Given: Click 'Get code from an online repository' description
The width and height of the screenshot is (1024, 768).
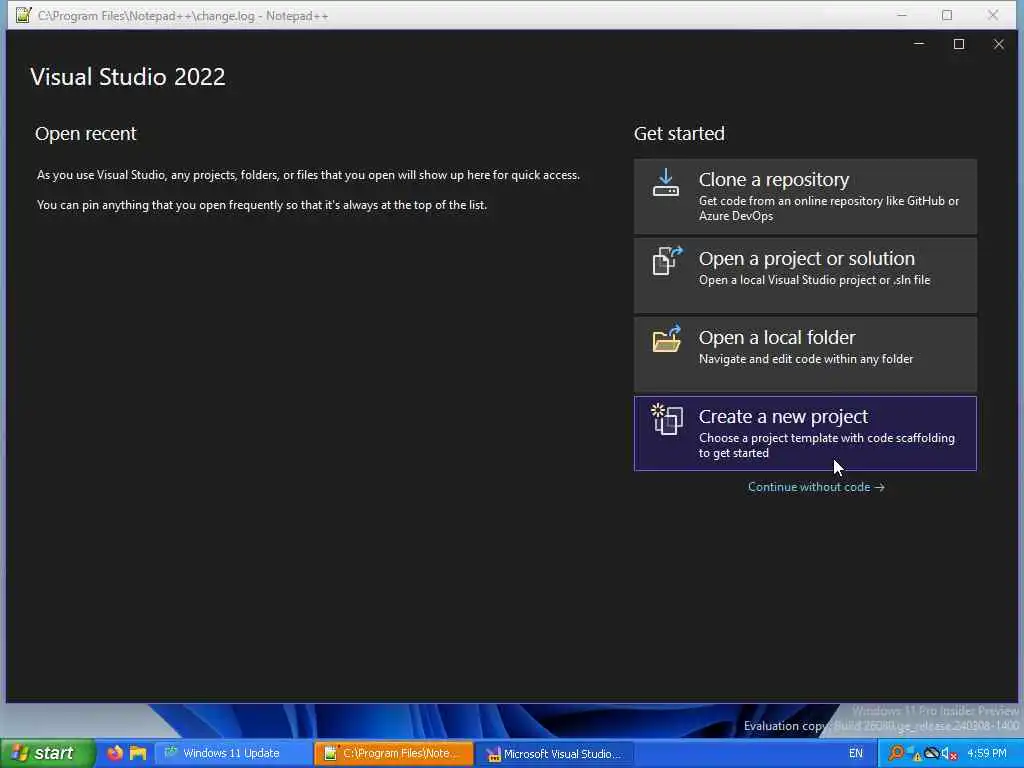Looking at the screenshot, I should click(829, 208).
